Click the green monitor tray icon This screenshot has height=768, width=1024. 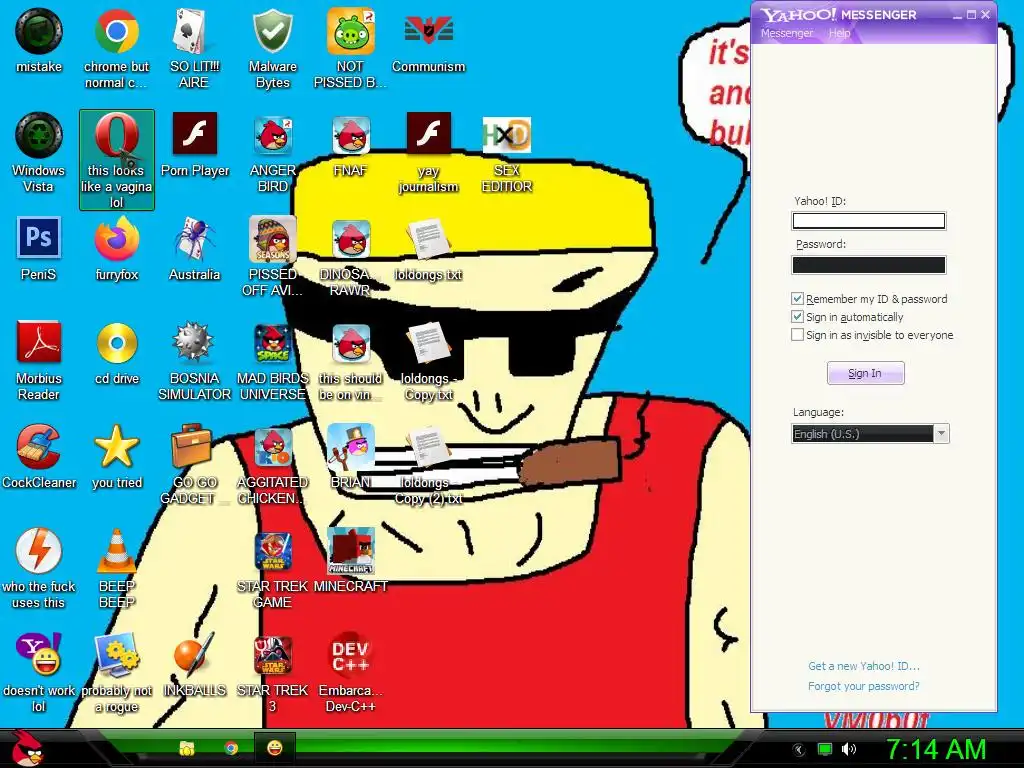coord(825,750)
